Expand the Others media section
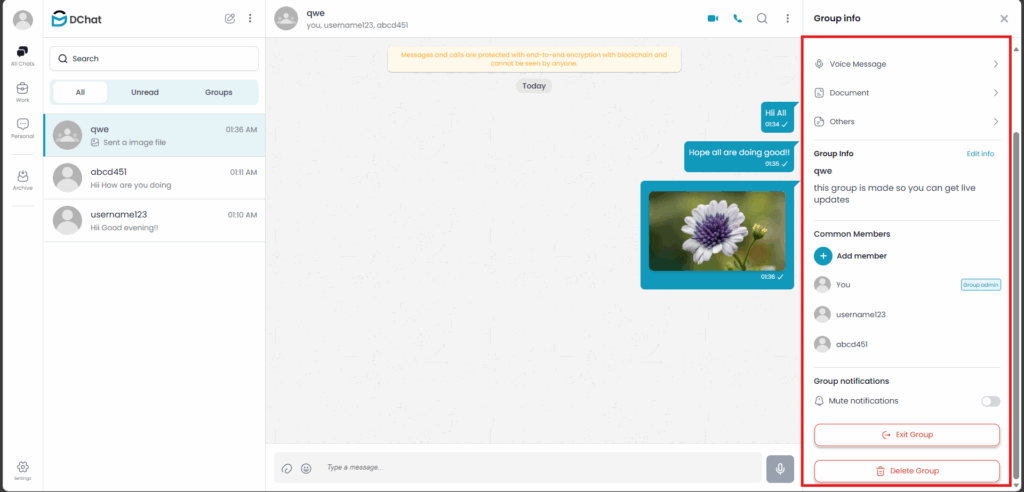Screen dimensions: 1024x492 coord(906,122)
